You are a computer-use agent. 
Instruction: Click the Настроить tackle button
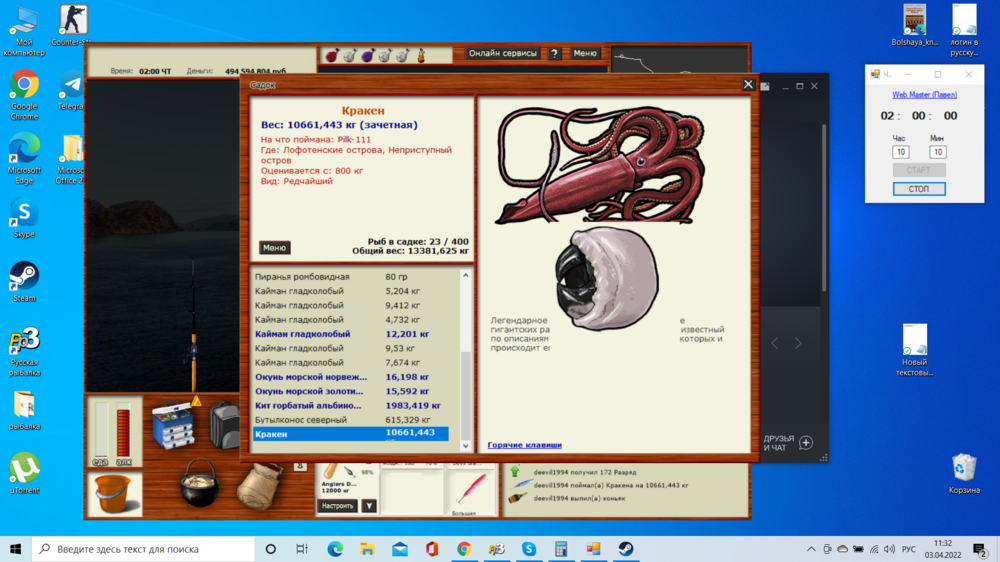[x=337, y=506]
